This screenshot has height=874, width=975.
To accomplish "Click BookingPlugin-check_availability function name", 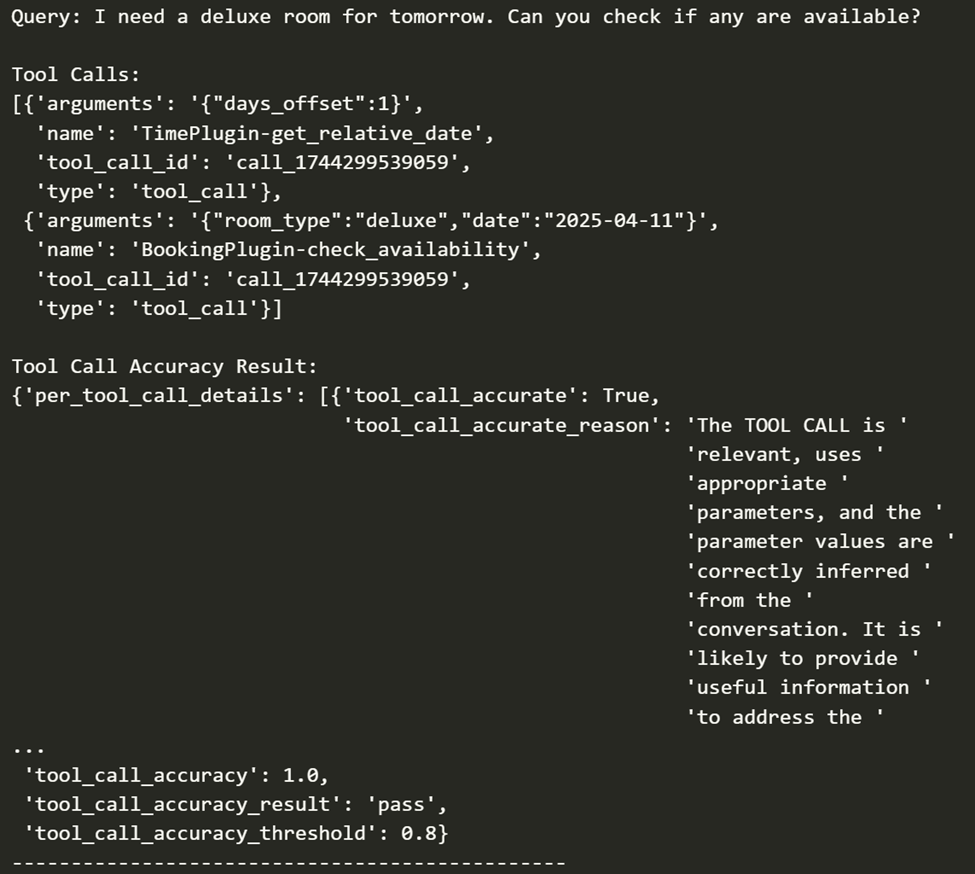I will (330, 250).
